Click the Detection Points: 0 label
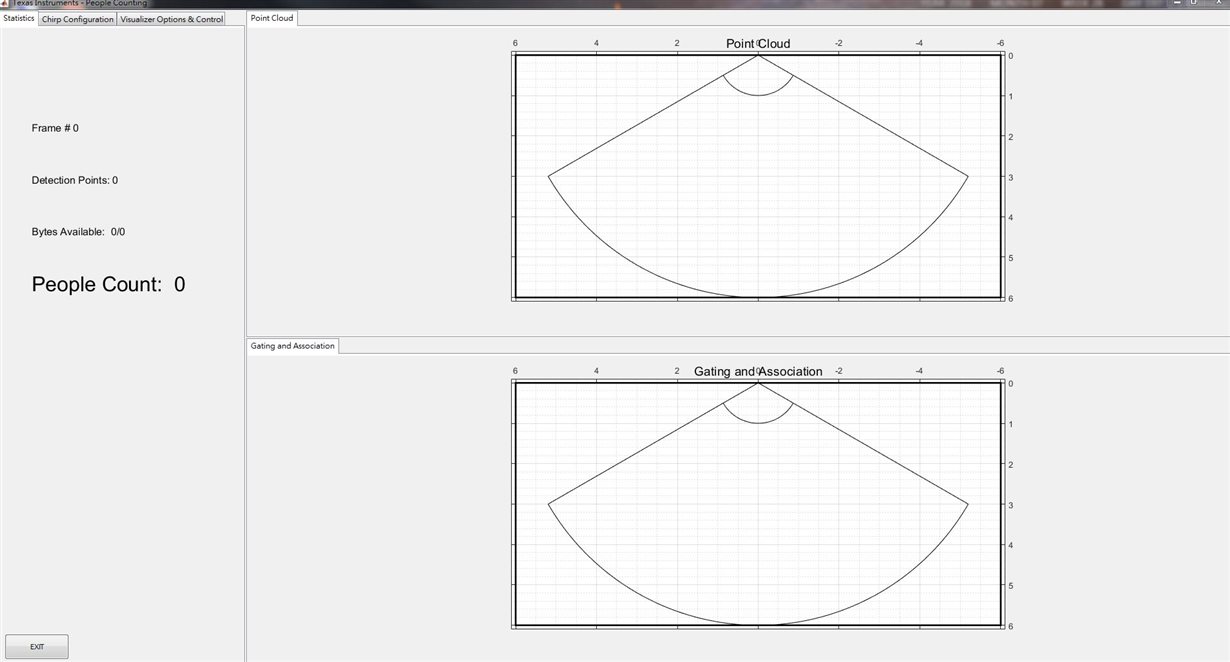The height and width of the screenshot is (662, 1230). [x=75, y=180]
